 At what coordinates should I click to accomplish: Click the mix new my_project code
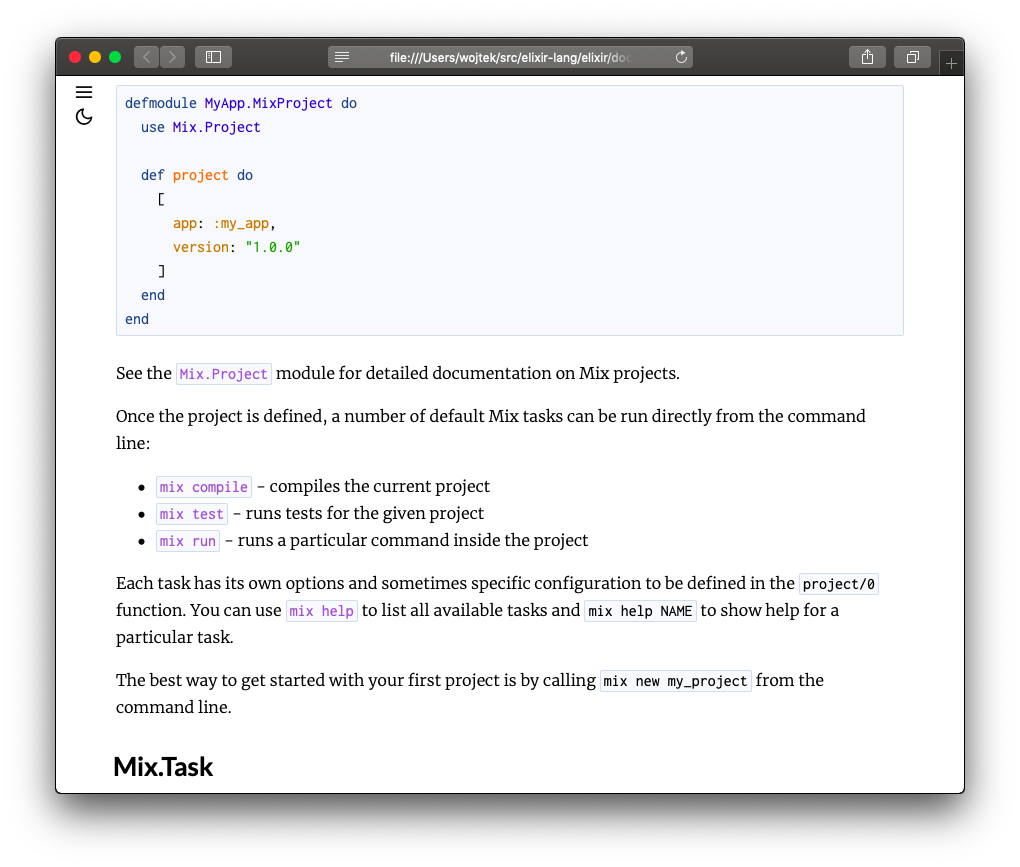[x=675, y=681]
